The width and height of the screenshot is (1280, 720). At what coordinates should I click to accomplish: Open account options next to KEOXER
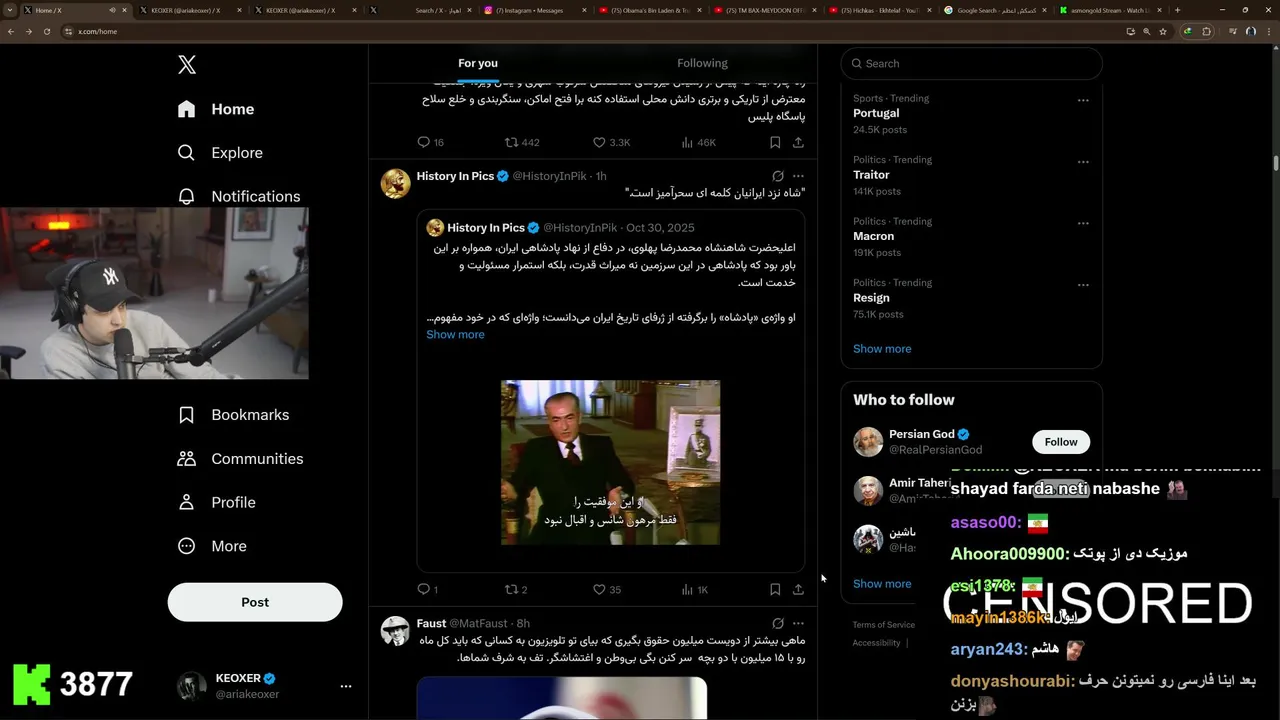click(346, 686)
